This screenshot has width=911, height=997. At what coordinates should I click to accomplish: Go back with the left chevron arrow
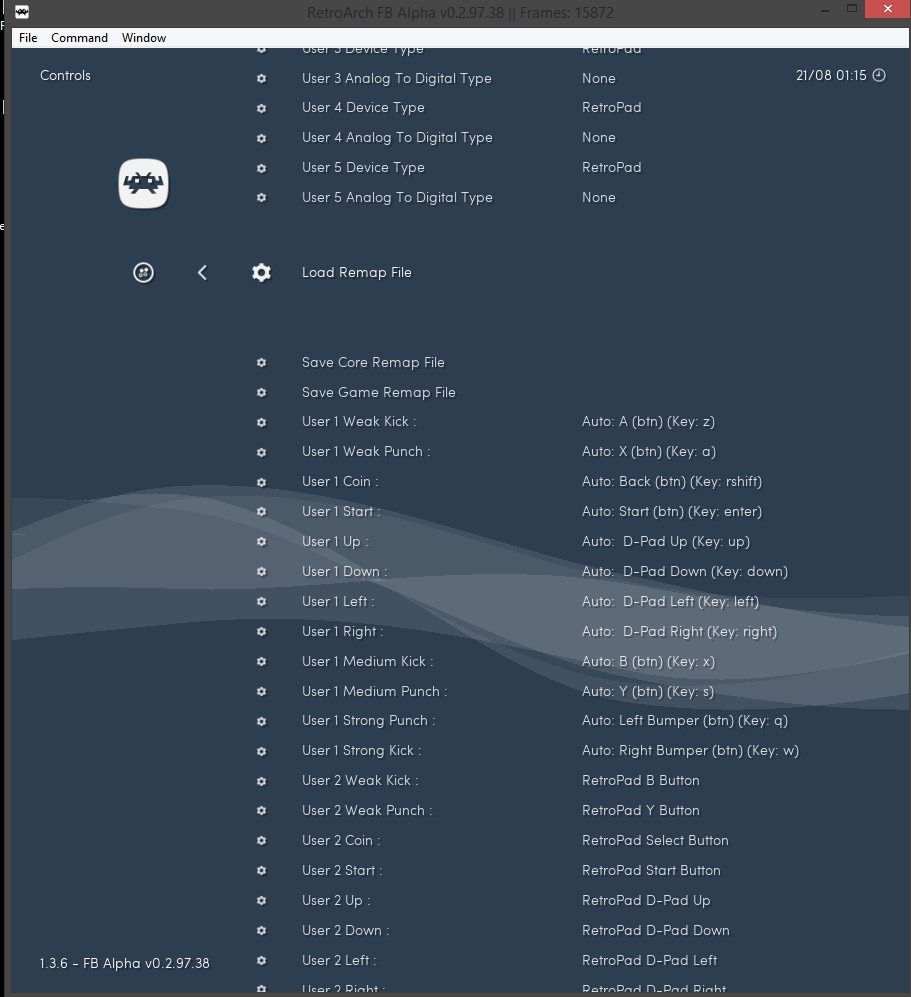point(202,273)
